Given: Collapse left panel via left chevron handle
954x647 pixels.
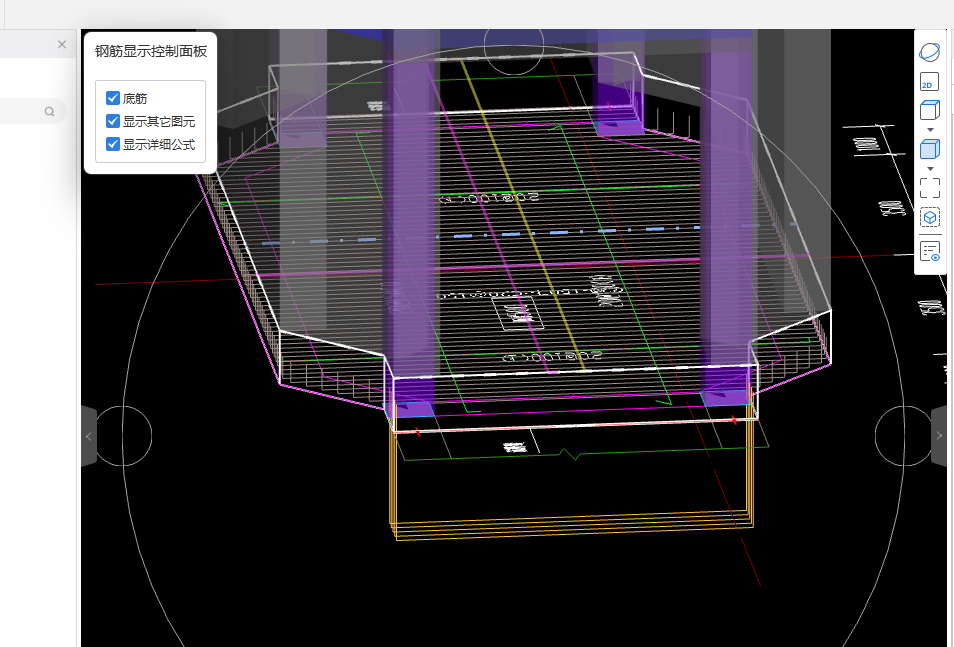Looking at the screenshot, I should coord(89,436).
